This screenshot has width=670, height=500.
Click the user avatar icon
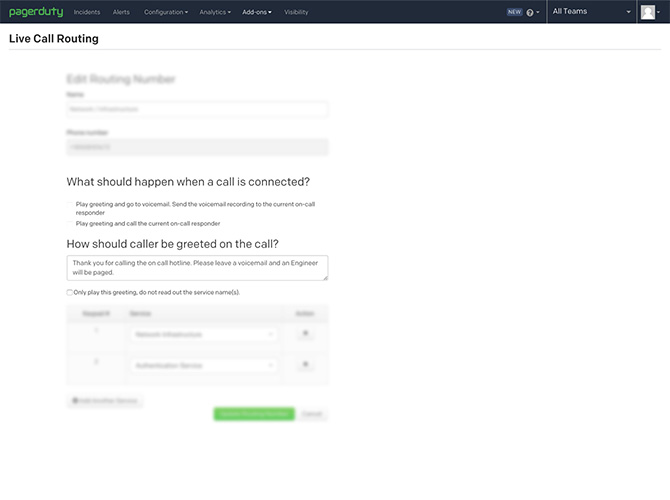647,12
